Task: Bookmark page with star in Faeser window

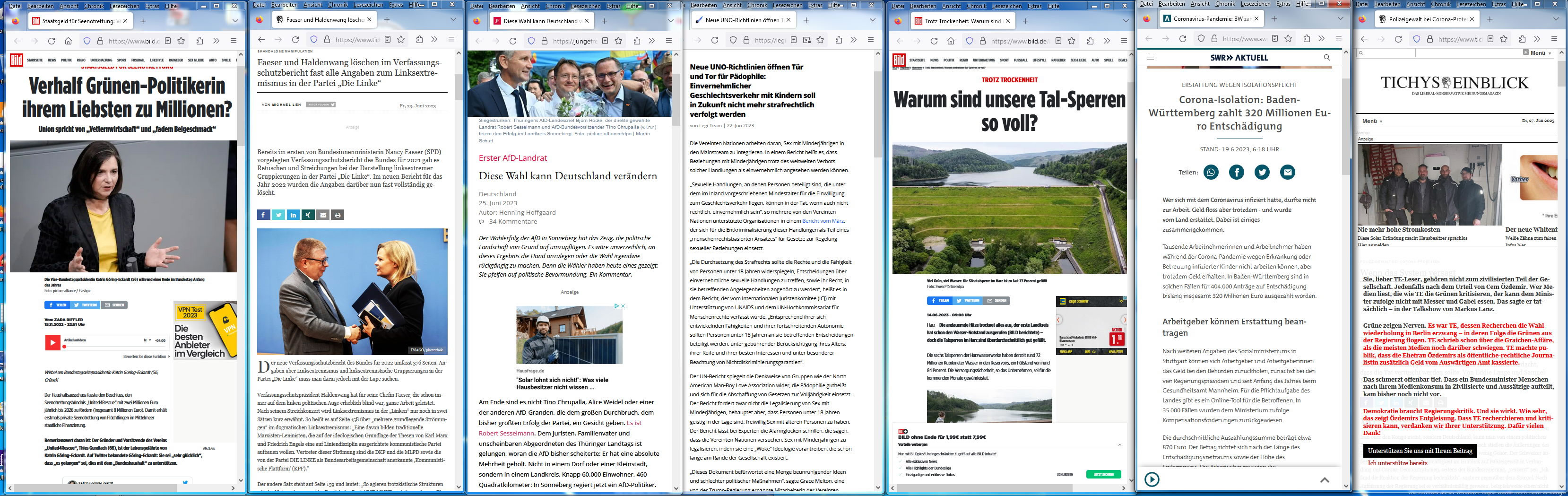Action: coord(400,40)
